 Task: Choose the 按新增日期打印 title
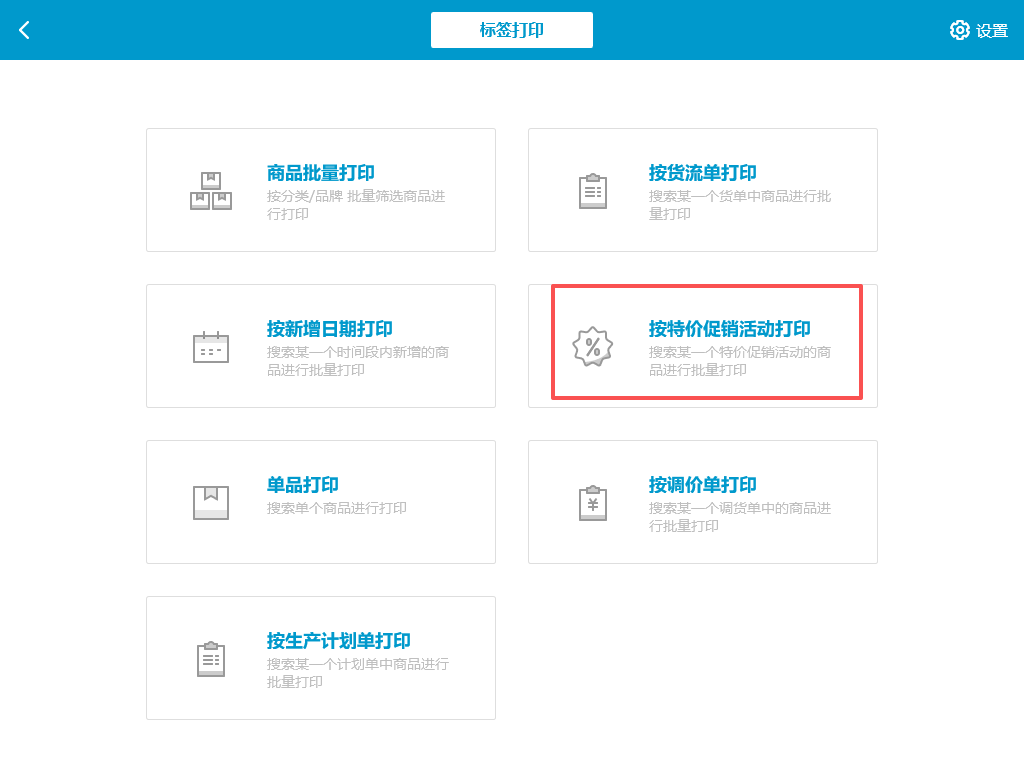[330, 329]
